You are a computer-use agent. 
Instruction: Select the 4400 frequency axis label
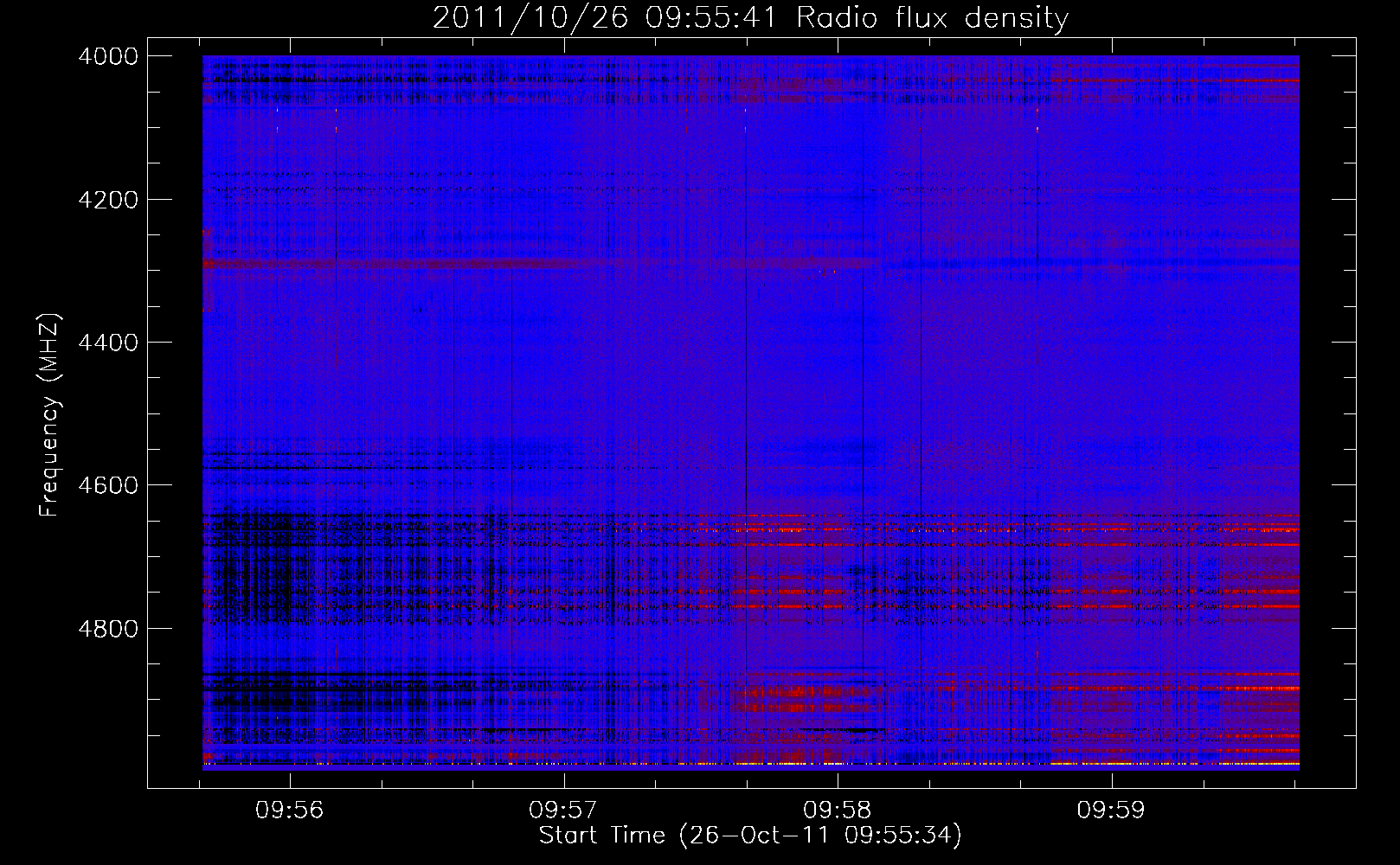pos(107,343)
